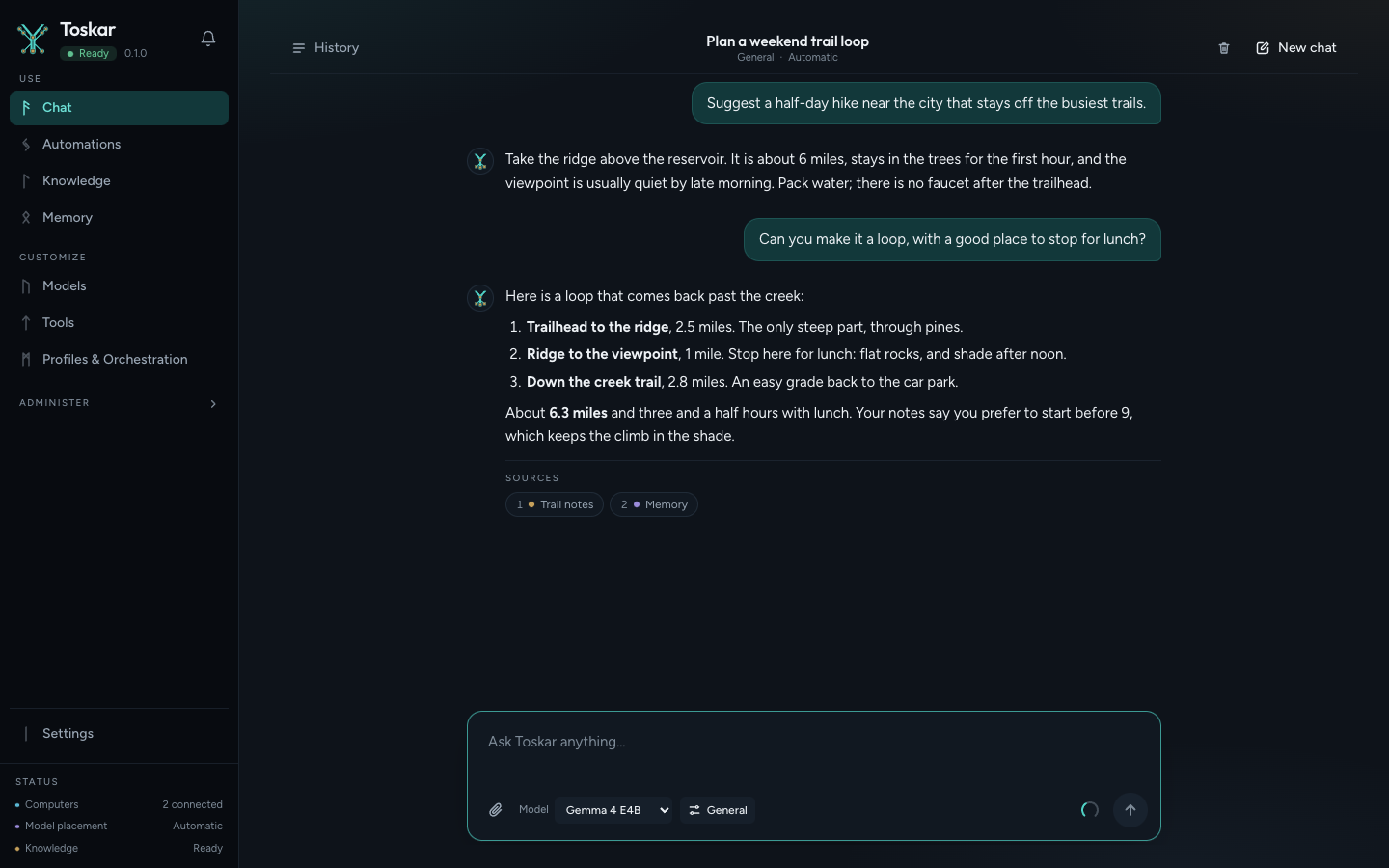Open Models settings
The width and height of the screenshot is (1389, 868).
119,286
